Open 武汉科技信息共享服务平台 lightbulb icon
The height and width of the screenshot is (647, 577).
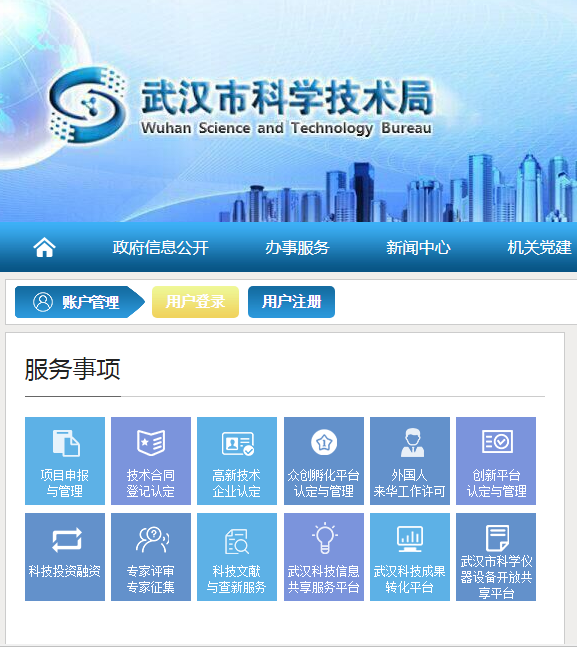[325, 538]
